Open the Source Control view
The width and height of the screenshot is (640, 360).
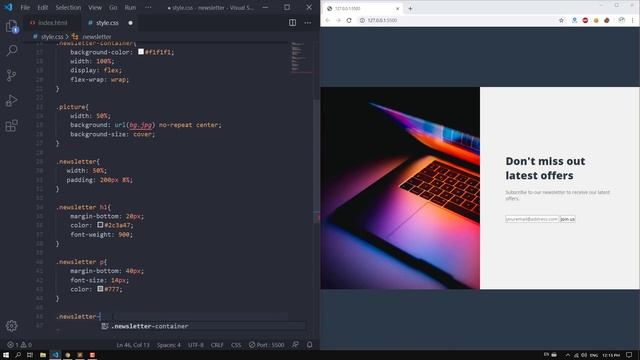tap(12, 75)
